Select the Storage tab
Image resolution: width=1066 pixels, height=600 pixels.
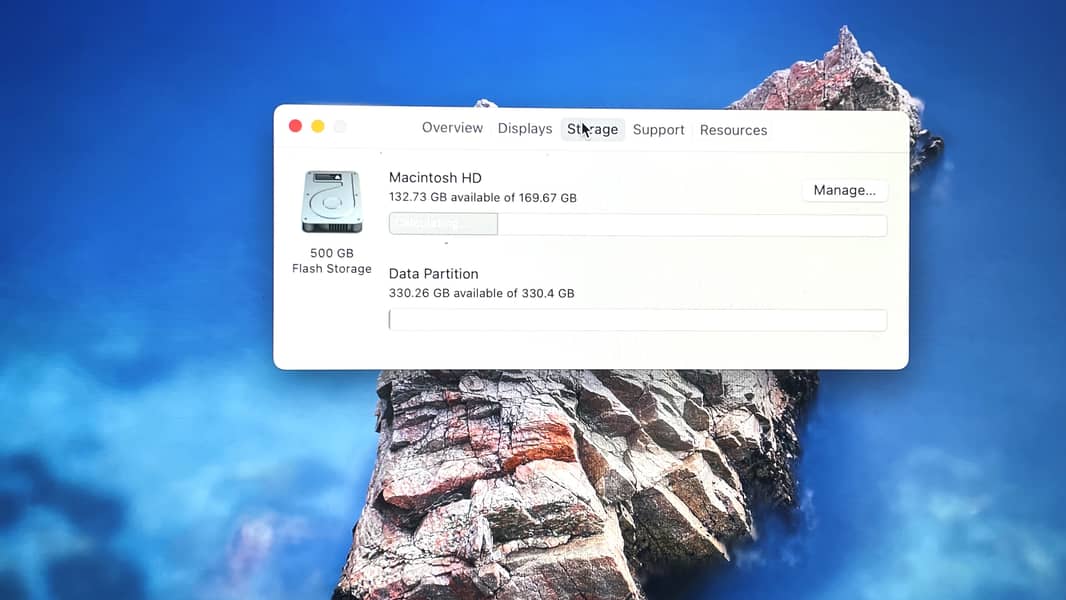[593, 129]
